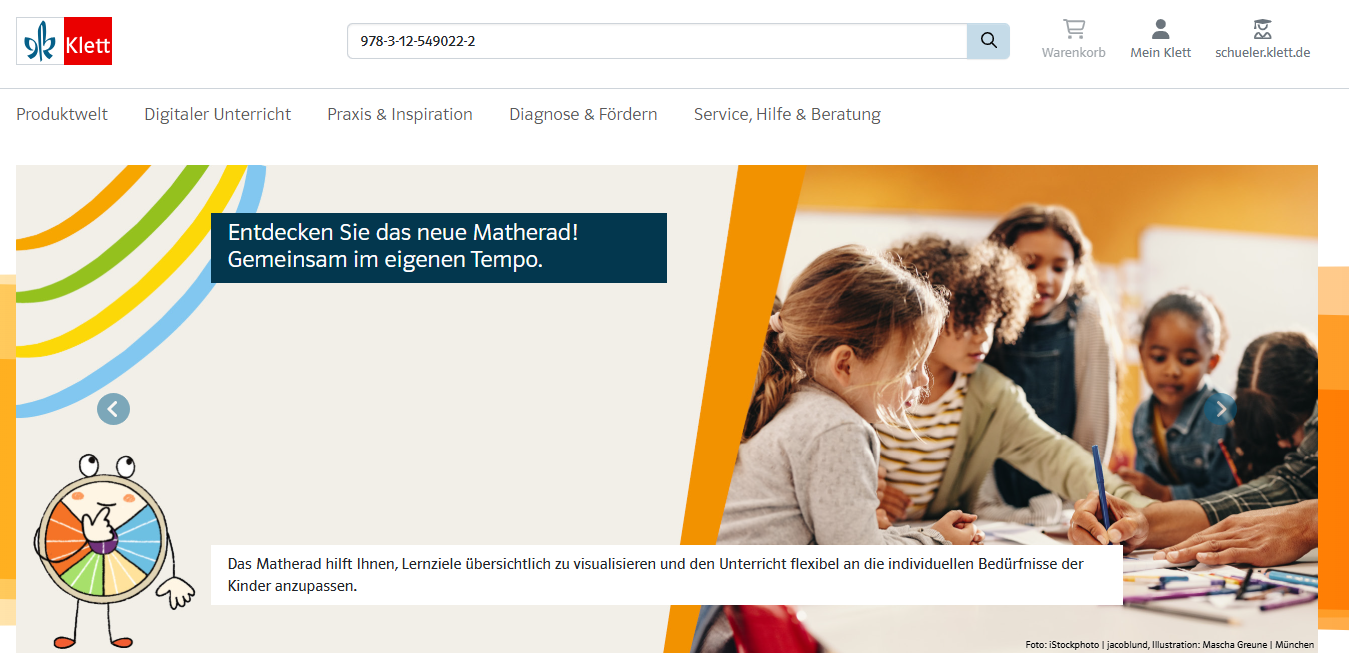
Task: Open the Digitaler Unterricht menu
Action: point(218,114)
